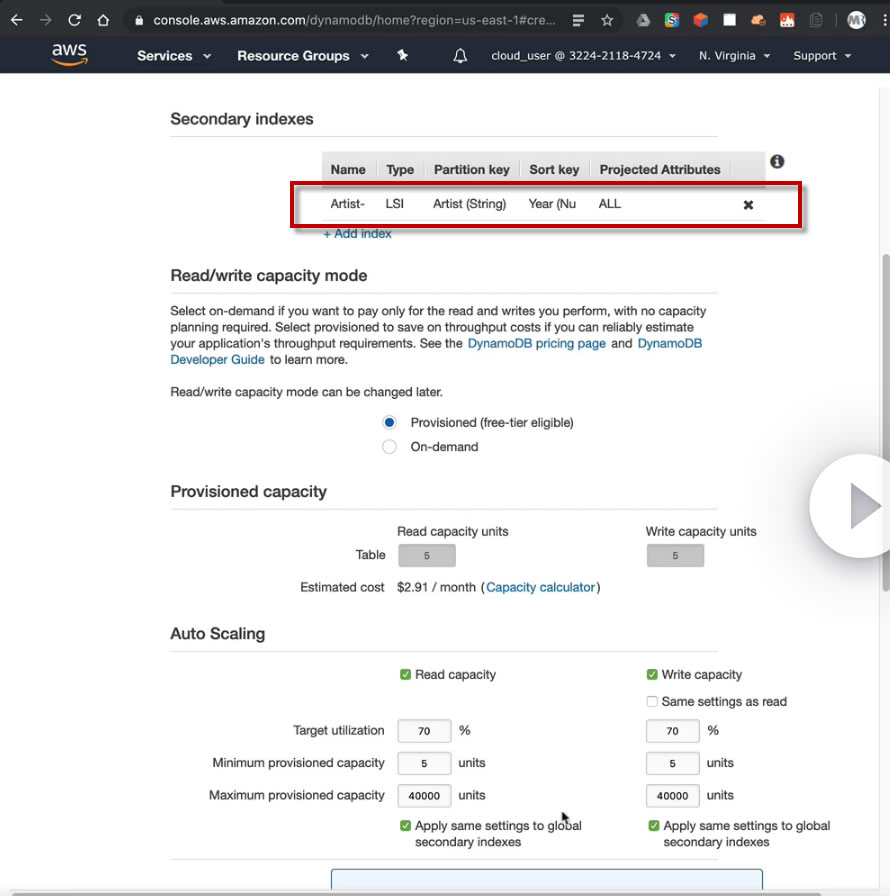Click the site security lock icon
Image resolution: width=890 pixels, height=896 pixels.
pos(139,21)
